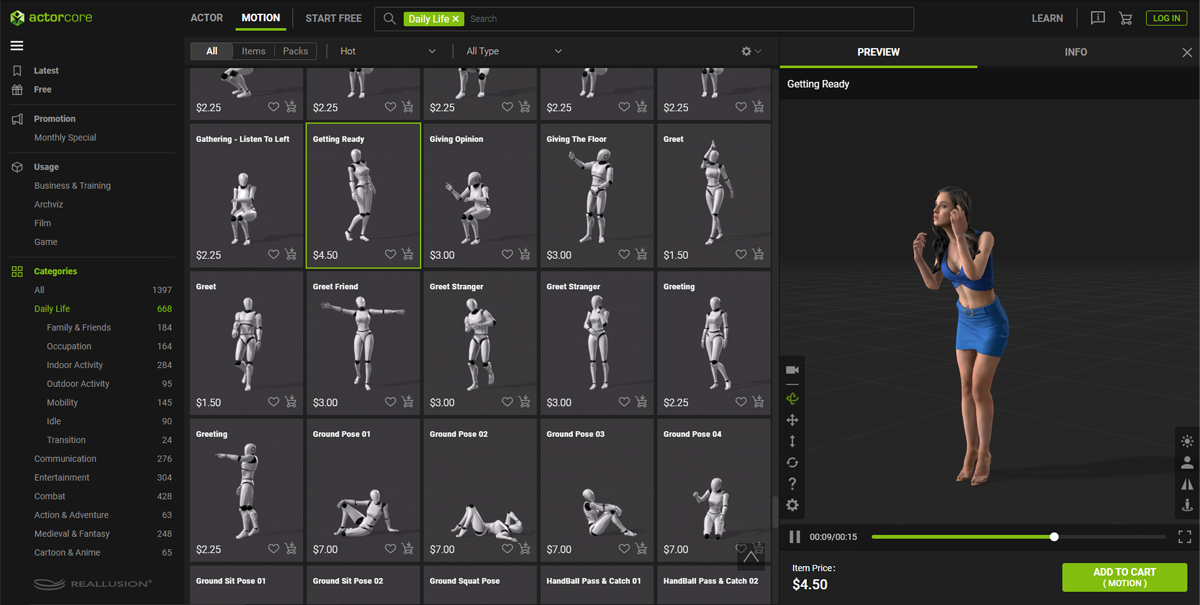Open the hamburger menu icon

pyautogui.click(x=17, y=46)
